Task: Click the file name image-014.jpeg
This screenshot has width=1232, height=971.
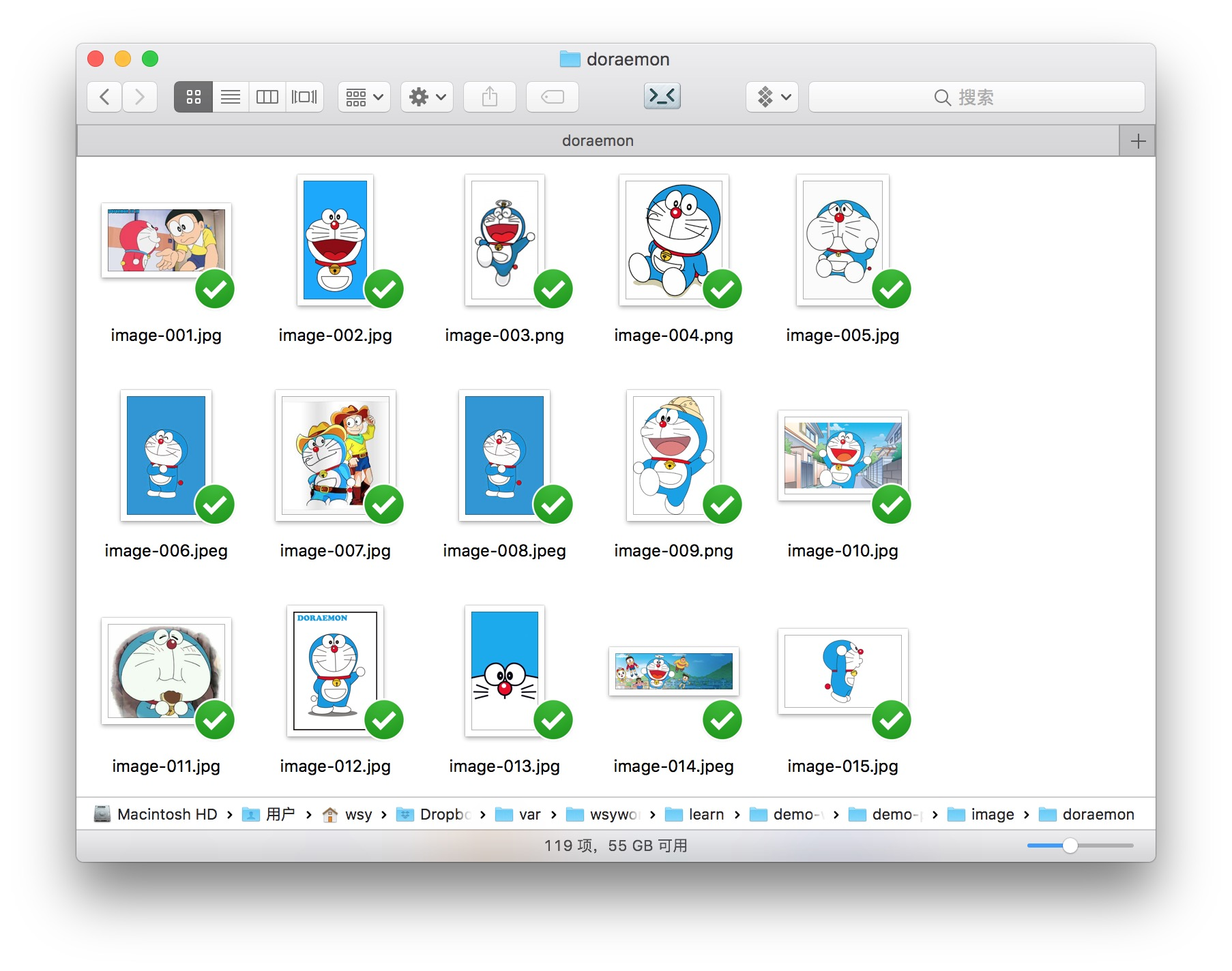Action: coord(673,766)
